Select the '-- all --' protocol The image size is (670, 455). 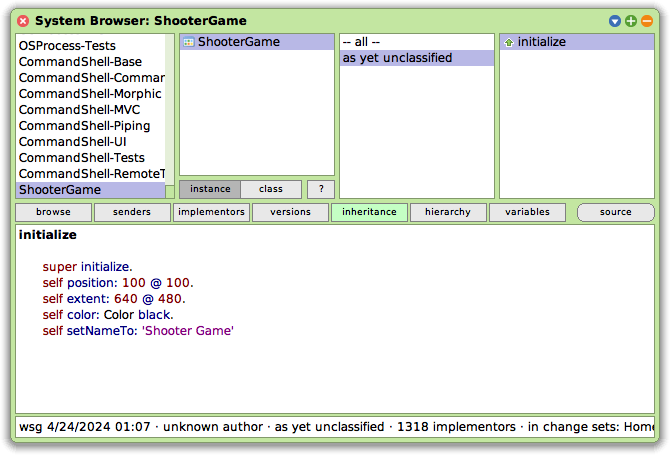point(417,42)
